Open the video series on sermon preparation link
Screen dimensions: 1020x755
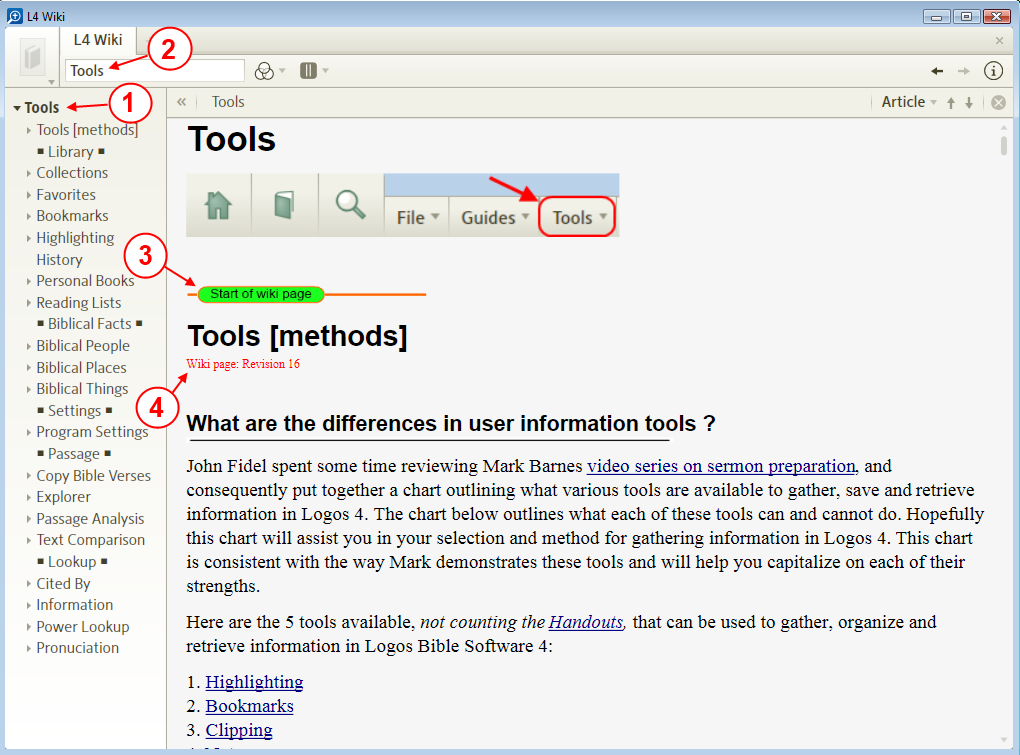coord(721,466)
